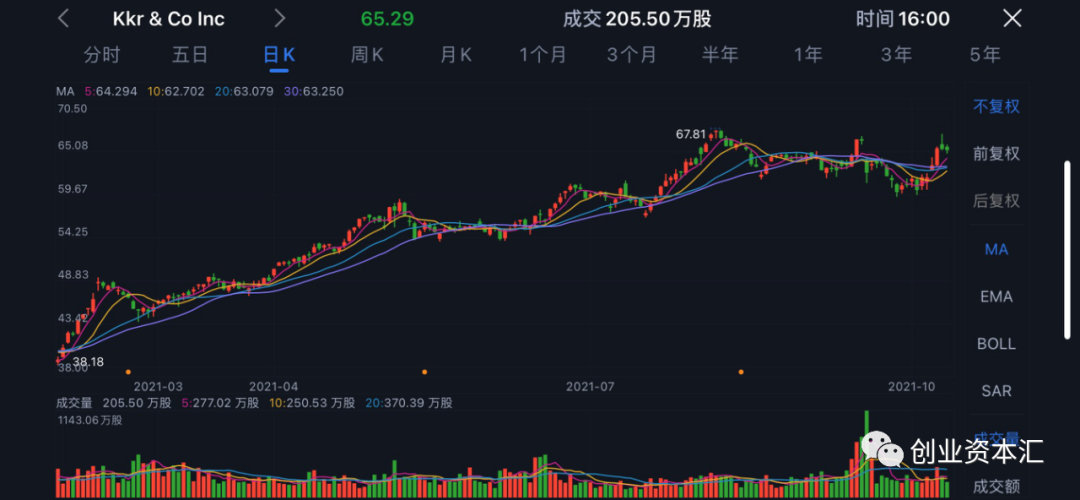Enable the BOLL indicator

point(996,343)
